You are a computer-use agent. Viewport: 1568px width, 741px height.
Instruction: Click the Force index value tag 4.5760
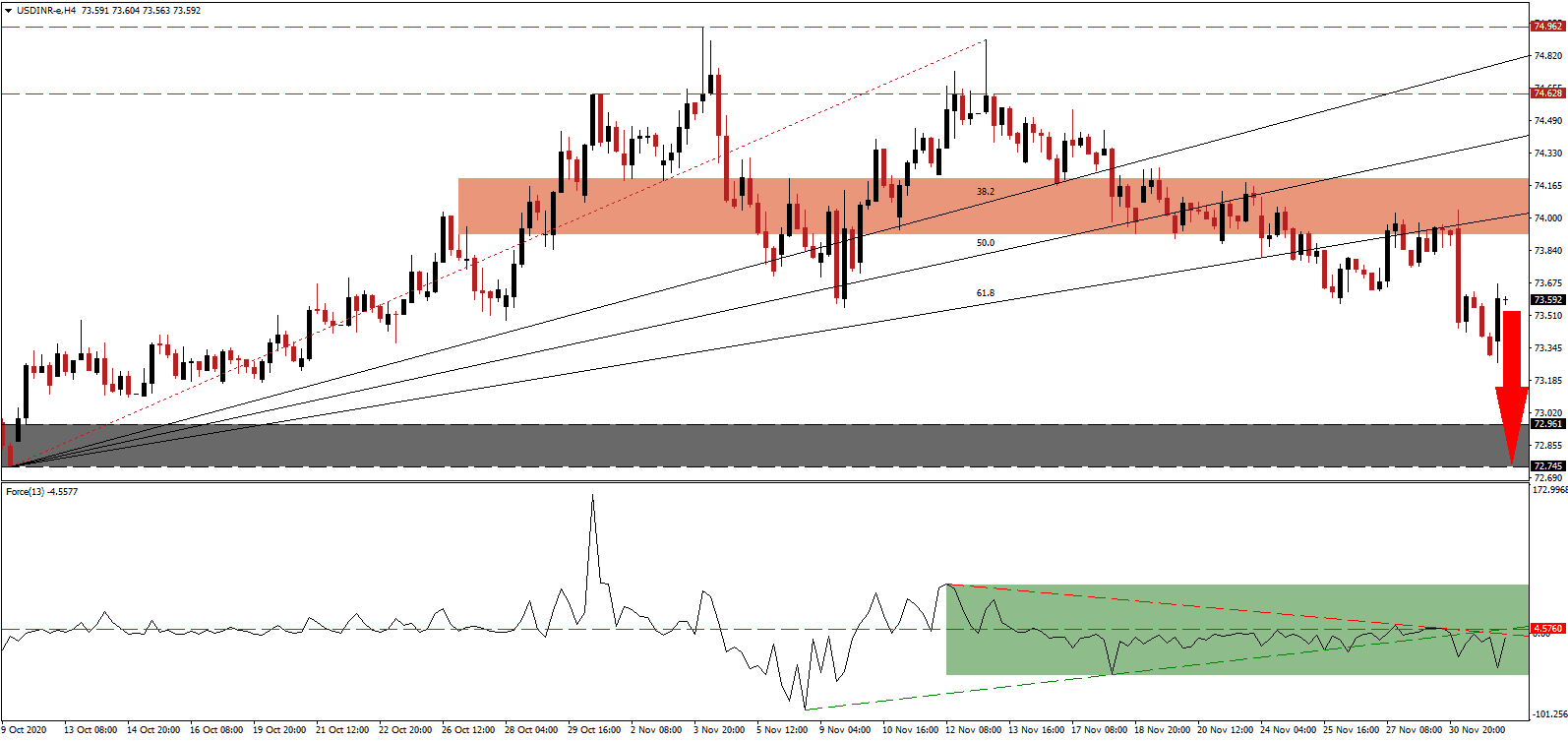click(1547, 628)
